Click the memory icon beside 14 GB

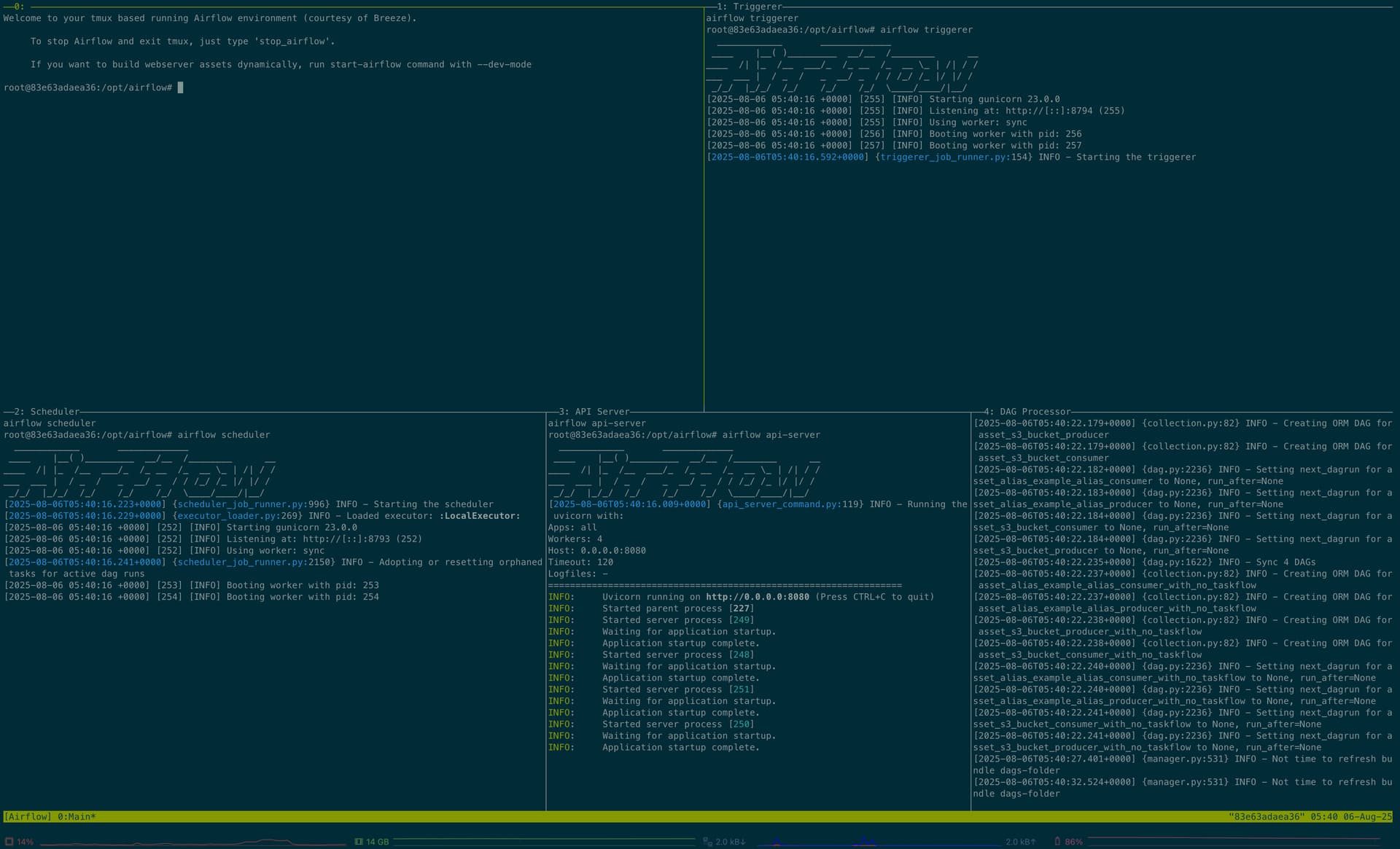pyautogui.click(x=359, y=842)
